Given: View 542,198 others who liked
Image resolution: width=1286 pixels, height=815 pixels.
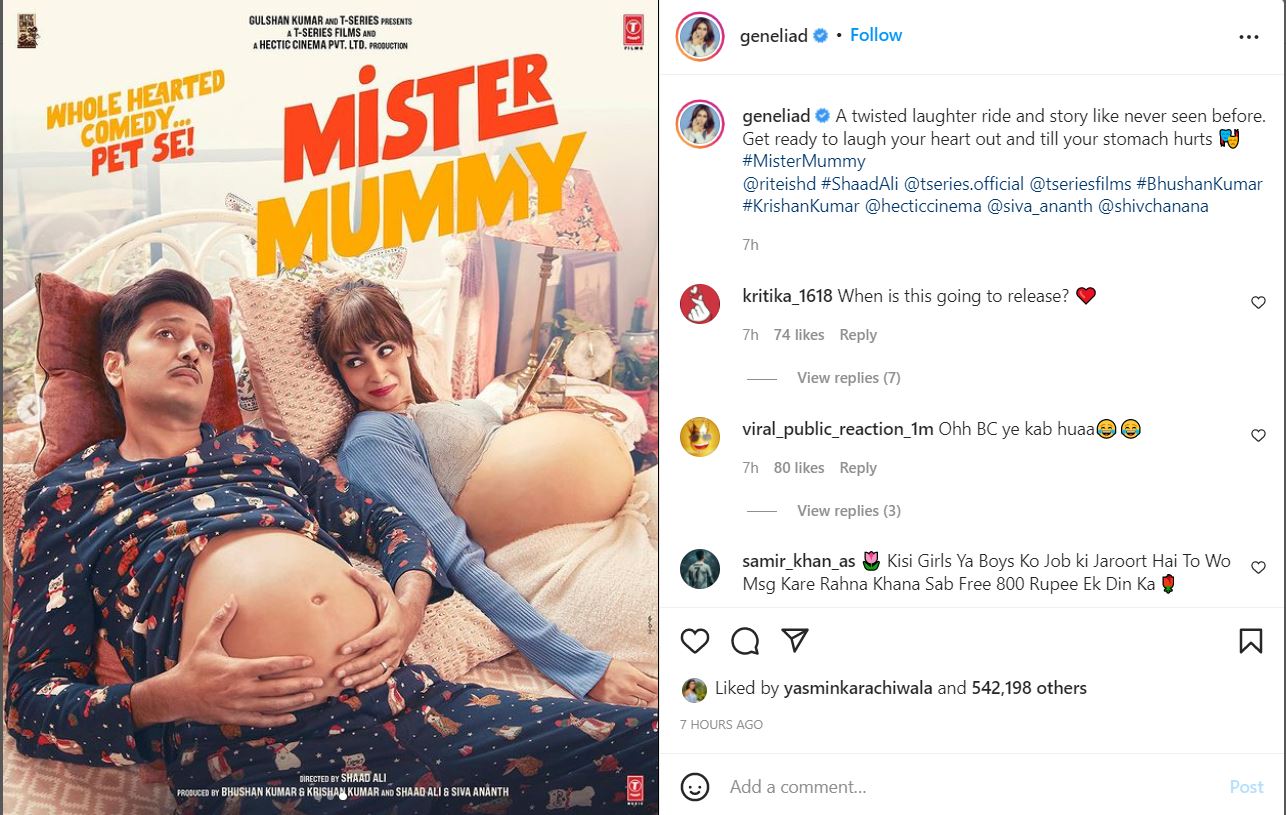Looking at the screenshot, I should 1029,688.
